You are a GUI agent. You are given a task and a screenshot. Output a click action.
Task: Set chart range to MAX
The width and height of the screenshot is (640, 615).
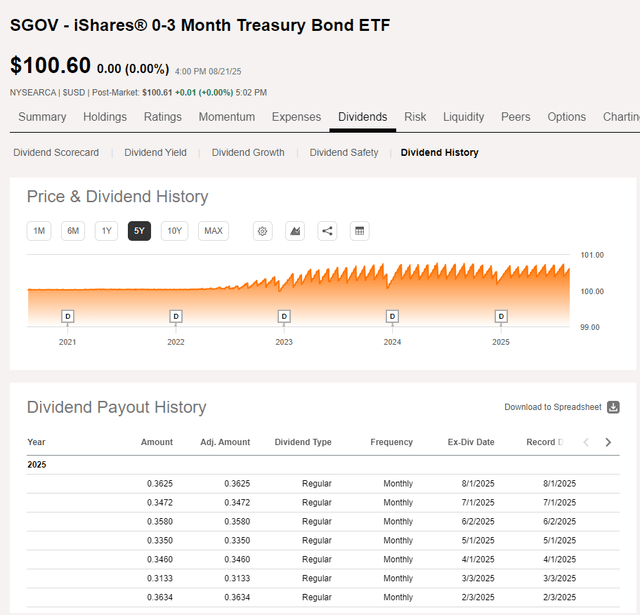click(x=213, y=231)
